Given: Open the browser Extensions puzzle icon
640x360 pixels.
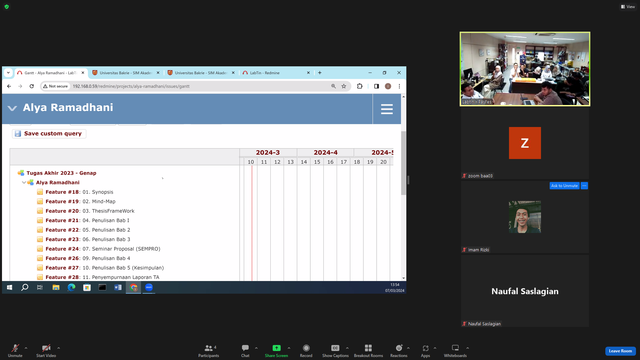Looking at the screenshot, I should pyautogui.click(x=360, y=86).
